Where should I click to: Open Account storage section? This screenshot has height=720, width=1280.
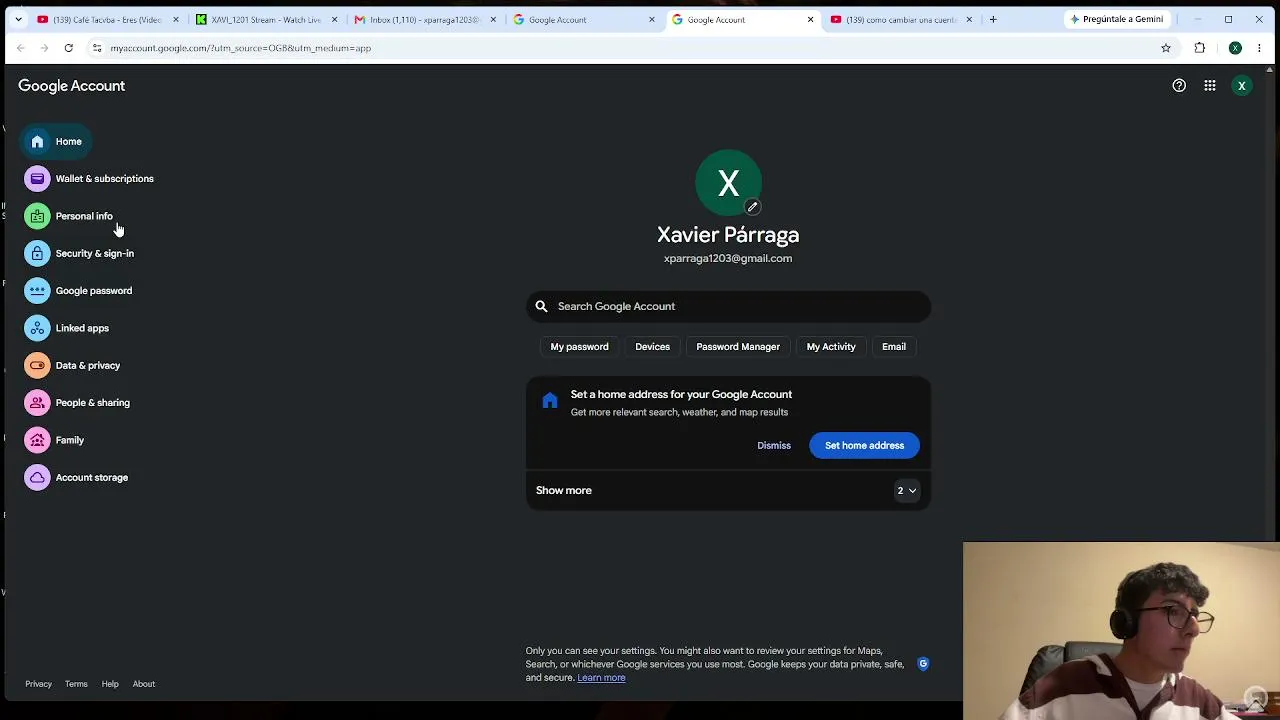77,478
